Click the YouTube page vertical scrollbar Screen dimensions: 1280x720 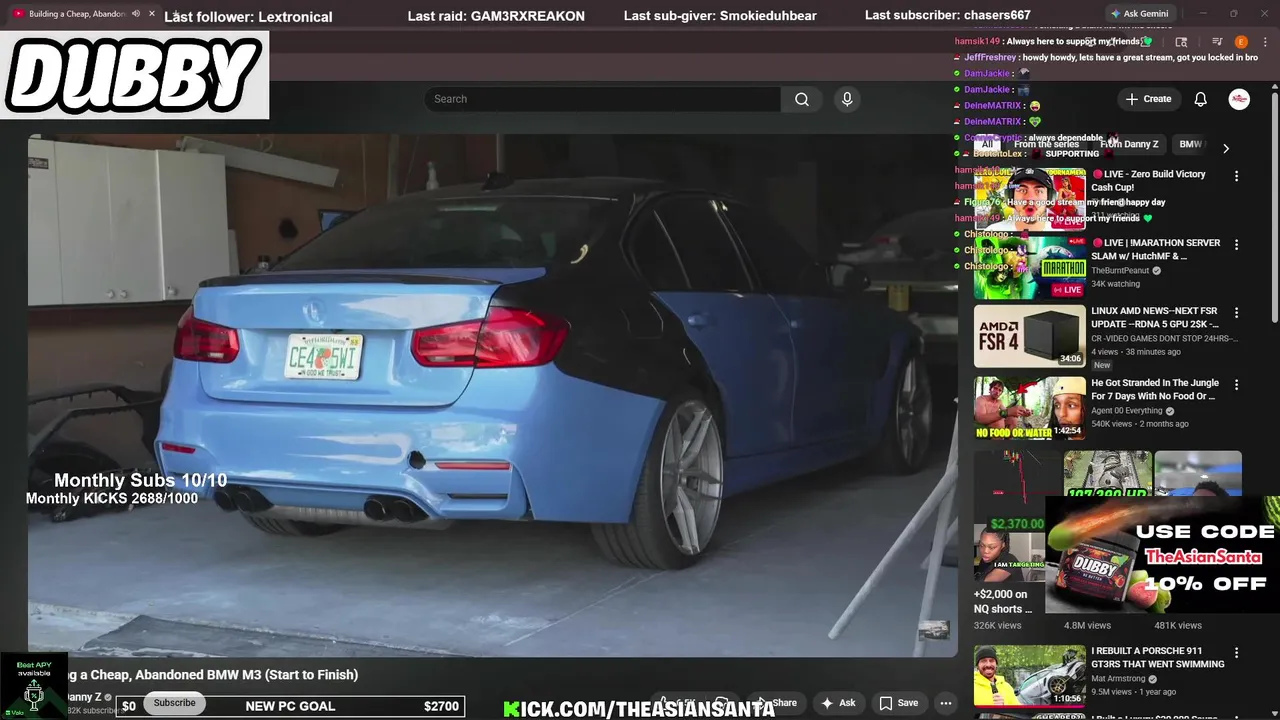point(1275,205)
